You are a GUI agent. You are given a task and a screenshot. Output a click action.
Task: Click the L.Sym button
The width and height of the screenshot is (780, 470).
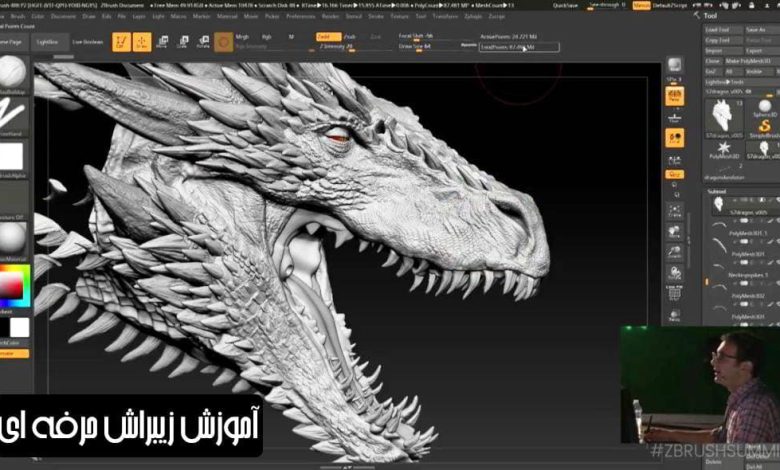pyautogui.click(x=675, y=160)
